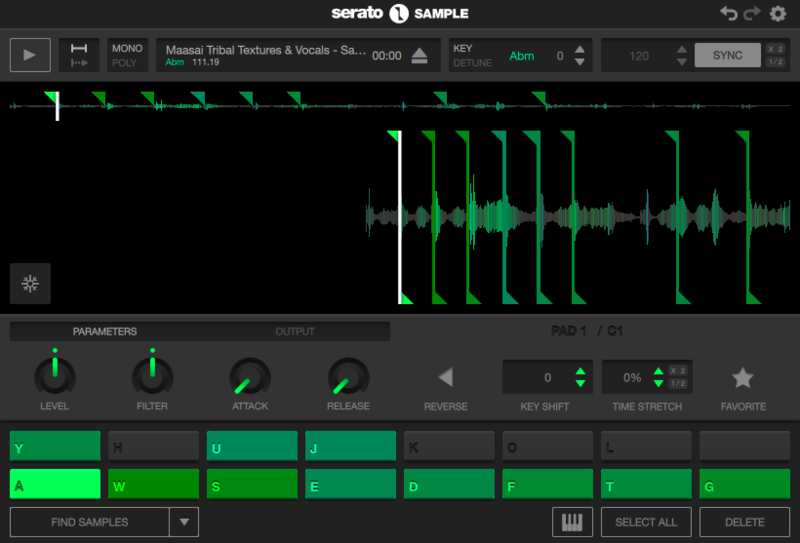Switch voice mode to MONO
This screenshot has width=800, height=543.
[x=127, y=48]
